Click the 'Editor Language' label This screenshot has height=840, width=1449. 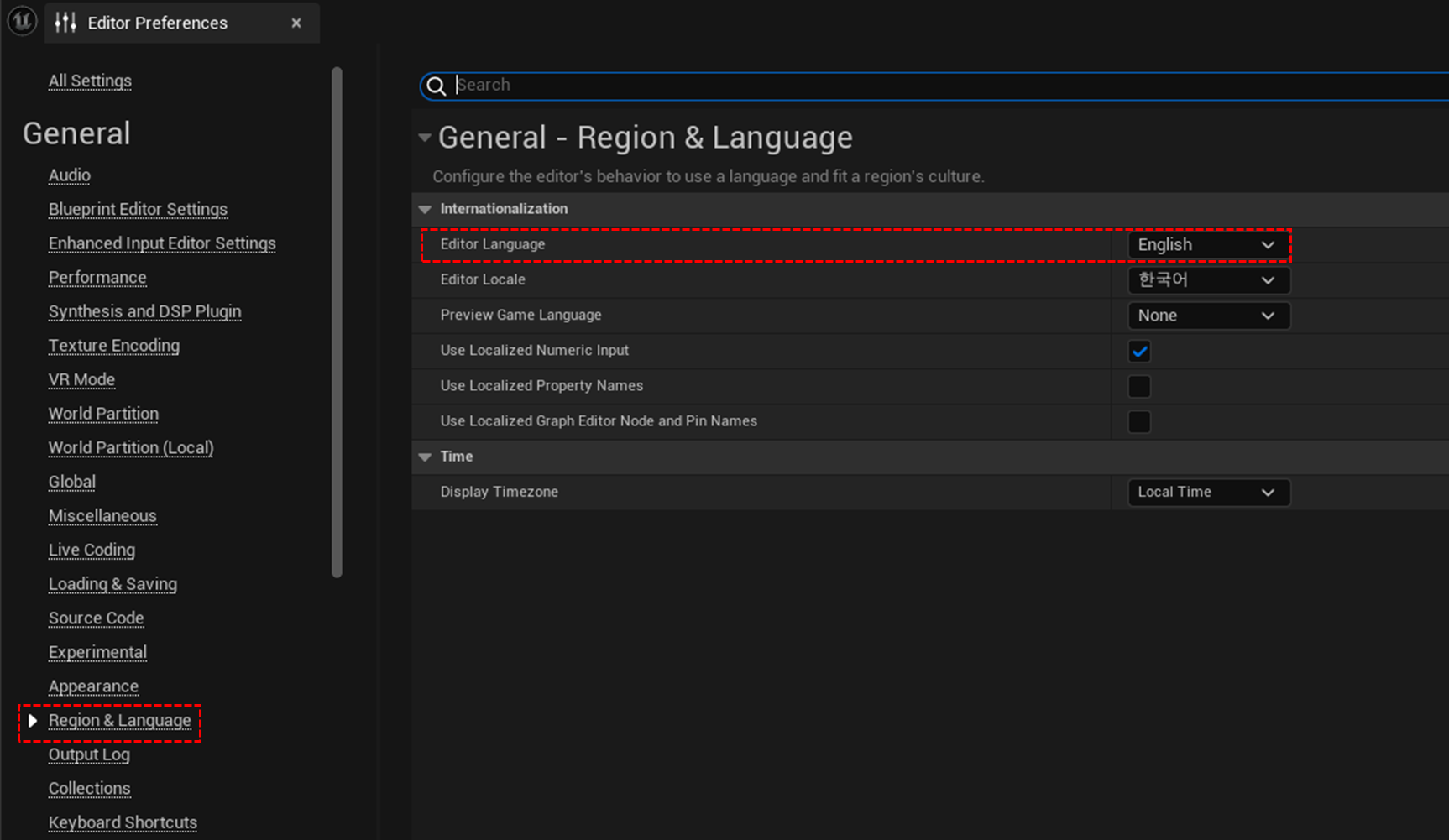click(493, 244)
